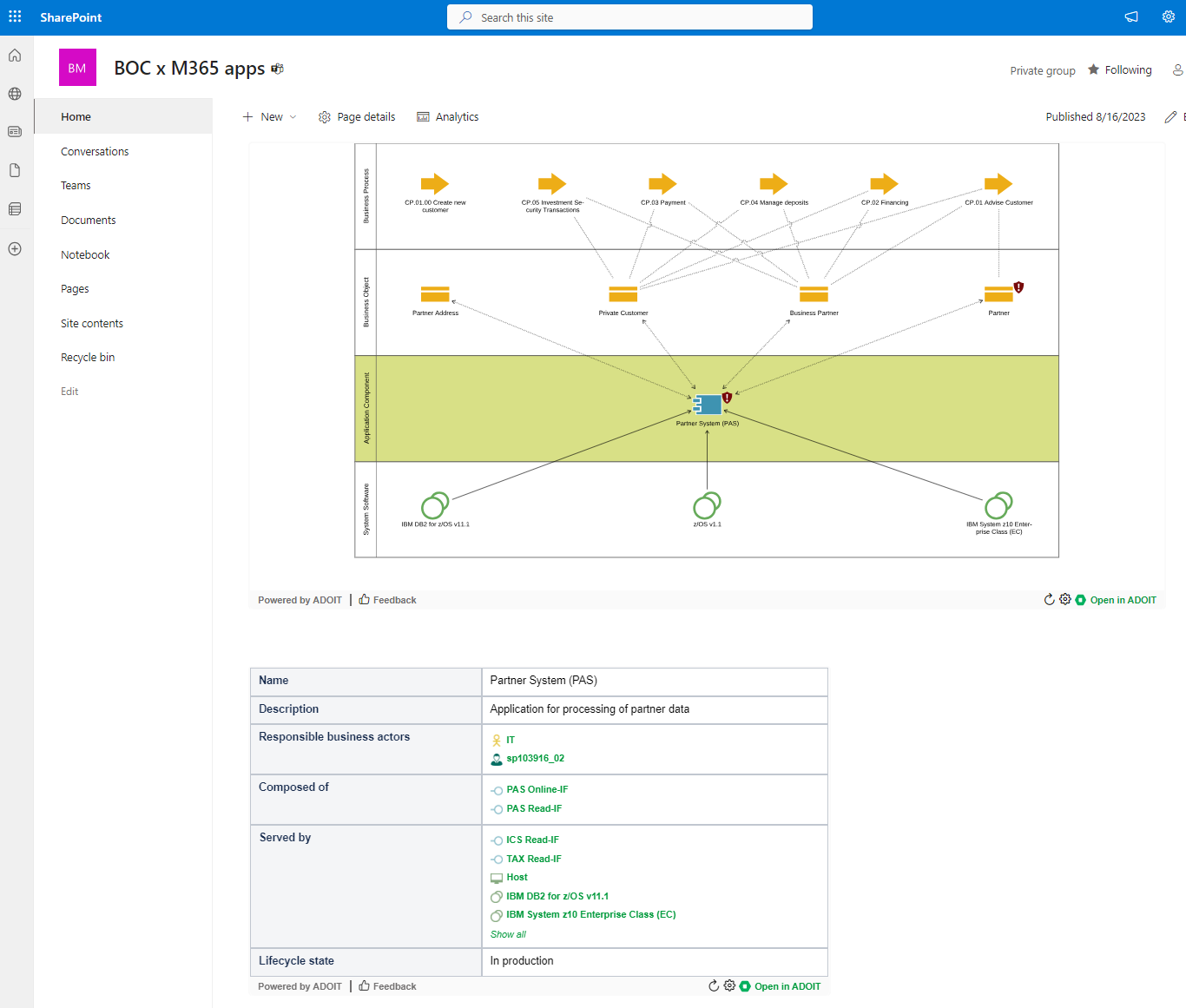Click the BOC x M365 apps site title

click(x=189, y=68)
